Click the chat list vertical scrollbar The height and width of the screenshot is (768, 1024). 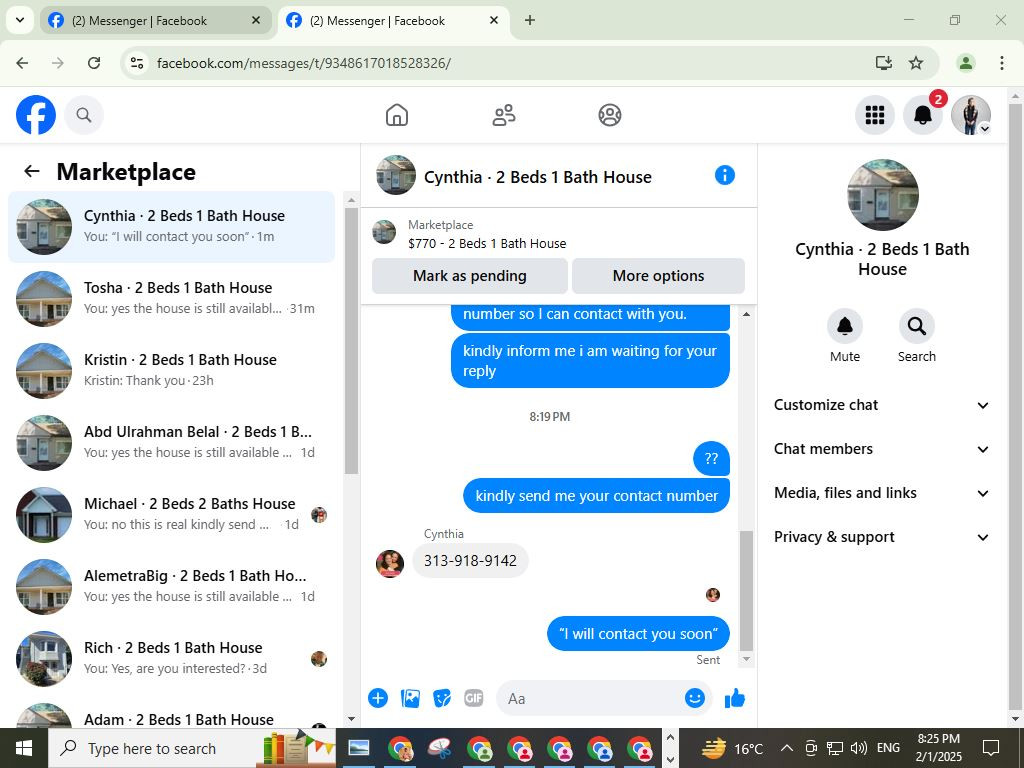click(x=351, y=340)
